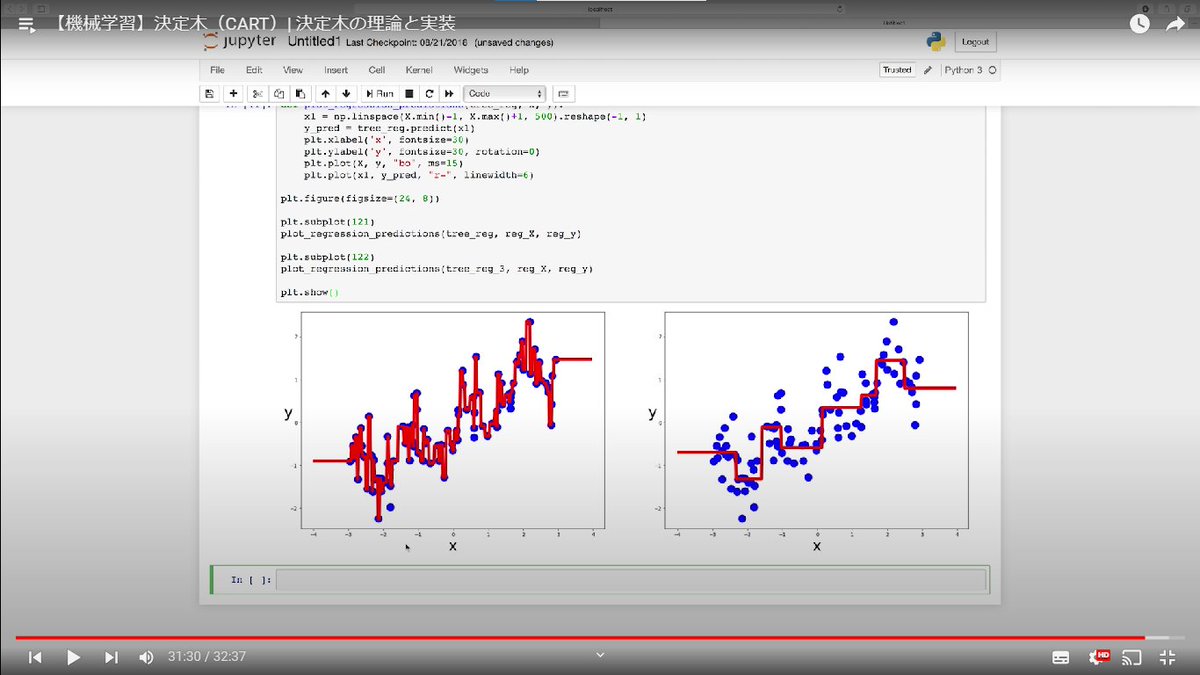Click the Logout button
The width and height of the screenshot is (1200, 675).
[975, 42]
